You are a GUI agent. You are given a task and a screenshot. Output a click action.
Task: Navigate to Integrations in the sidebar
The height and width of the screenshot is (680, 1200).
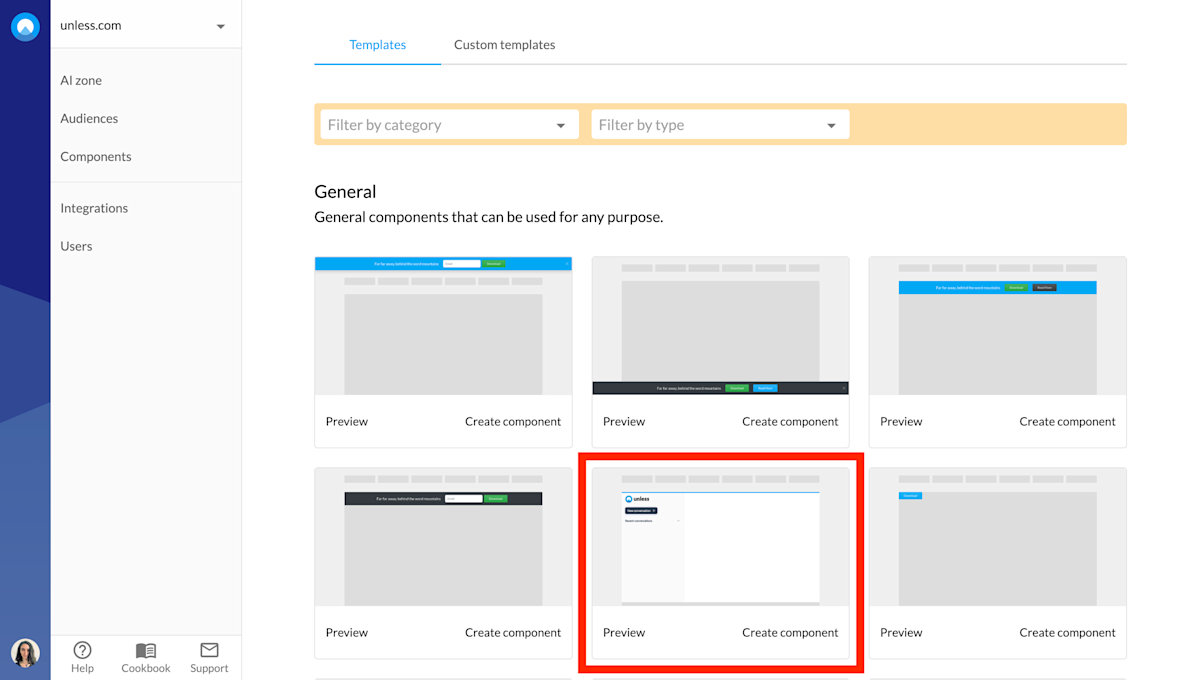pos(94,208)
